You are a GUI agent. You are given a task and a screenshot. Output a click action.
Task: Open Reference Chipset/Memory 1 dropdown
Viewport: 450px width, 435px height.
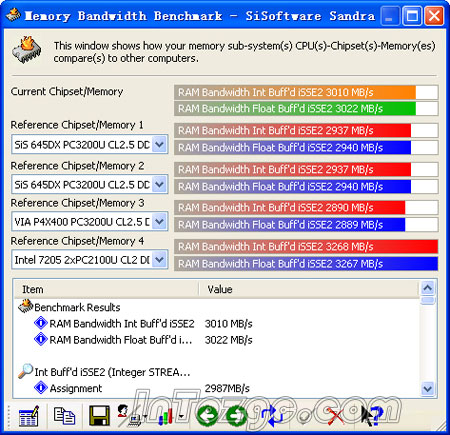click(160, 145)
